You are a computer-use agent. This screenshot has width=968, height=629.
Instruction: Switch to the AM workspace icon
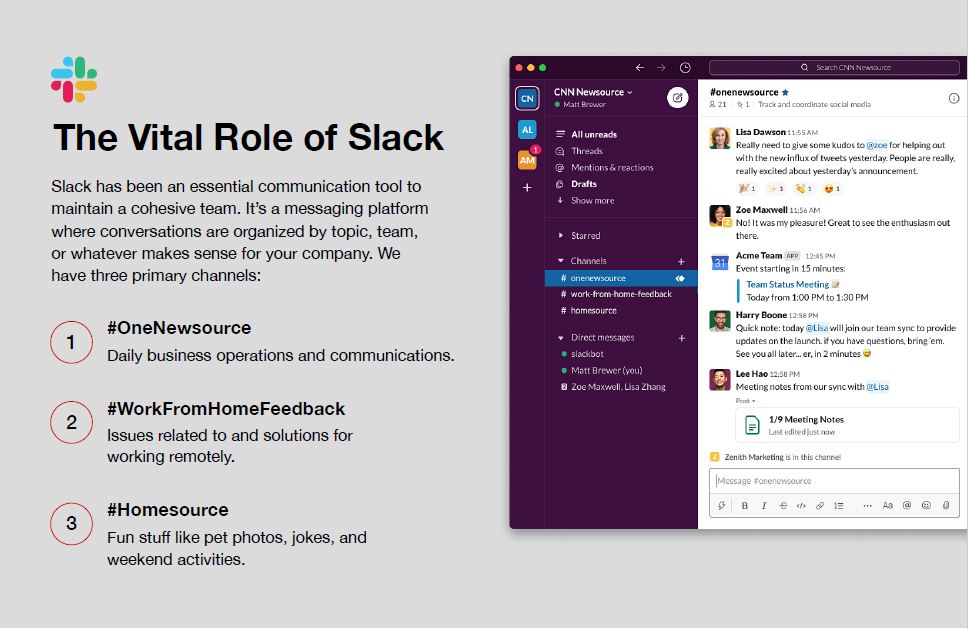[527, 160]
